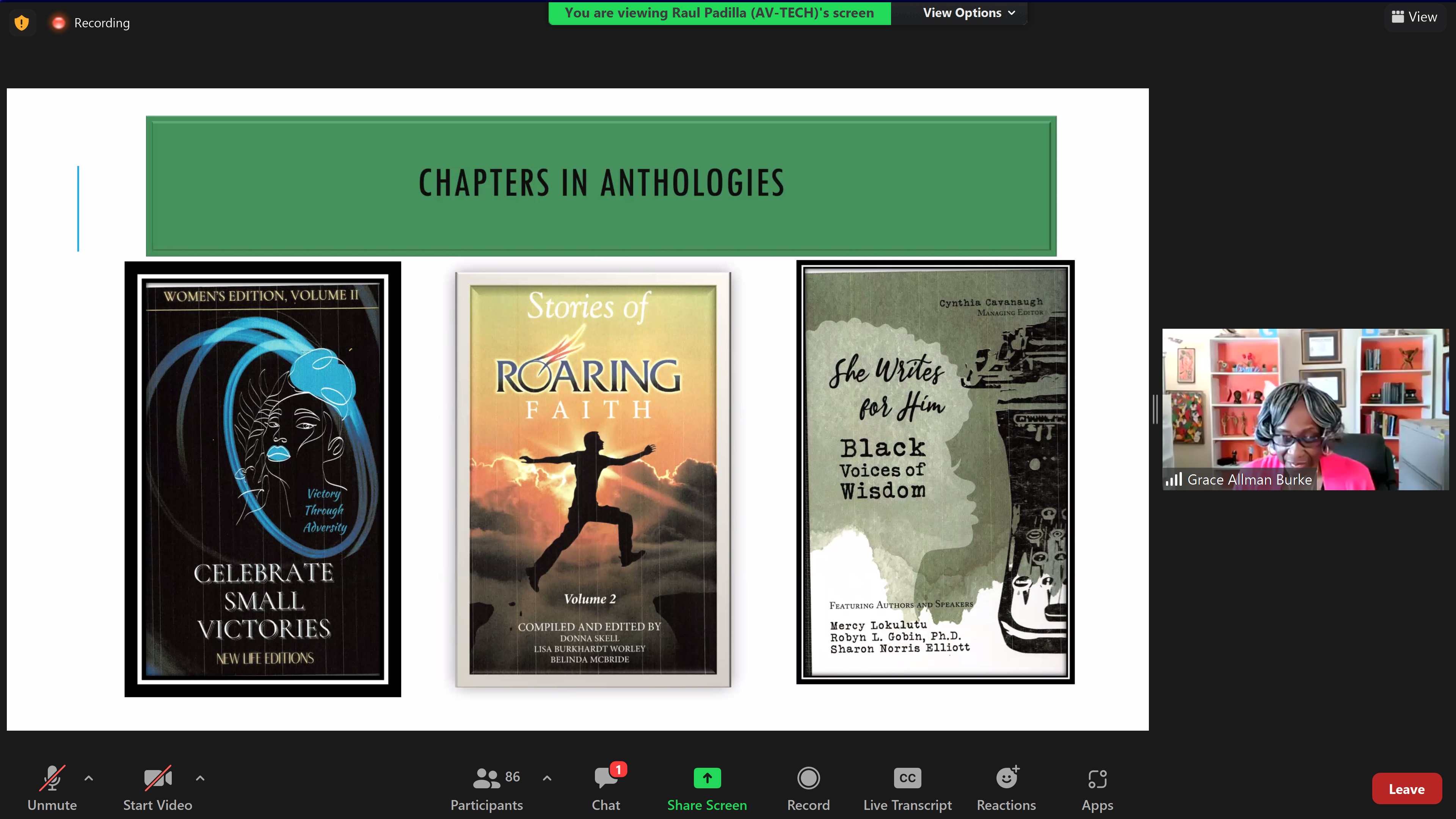The height and width of the screenshot is (819, 1456).
Task: Click the screen sharing notification banner
Action: [x=719, y=13]
